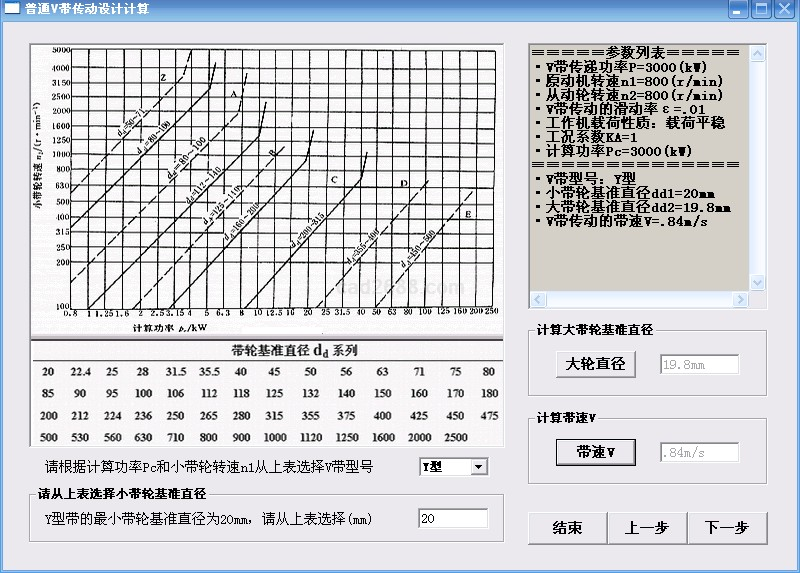Click the V-belt type selection chart
This screenshot has height=573, width=800.
(266, 185)
